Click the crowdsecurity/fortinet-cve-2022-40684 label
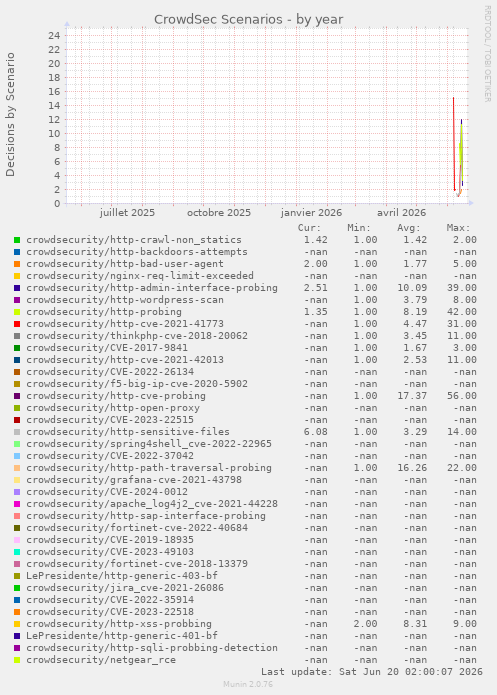Image resolution: width=497 pixels, height=695 pixels. [x=137, y=528]
